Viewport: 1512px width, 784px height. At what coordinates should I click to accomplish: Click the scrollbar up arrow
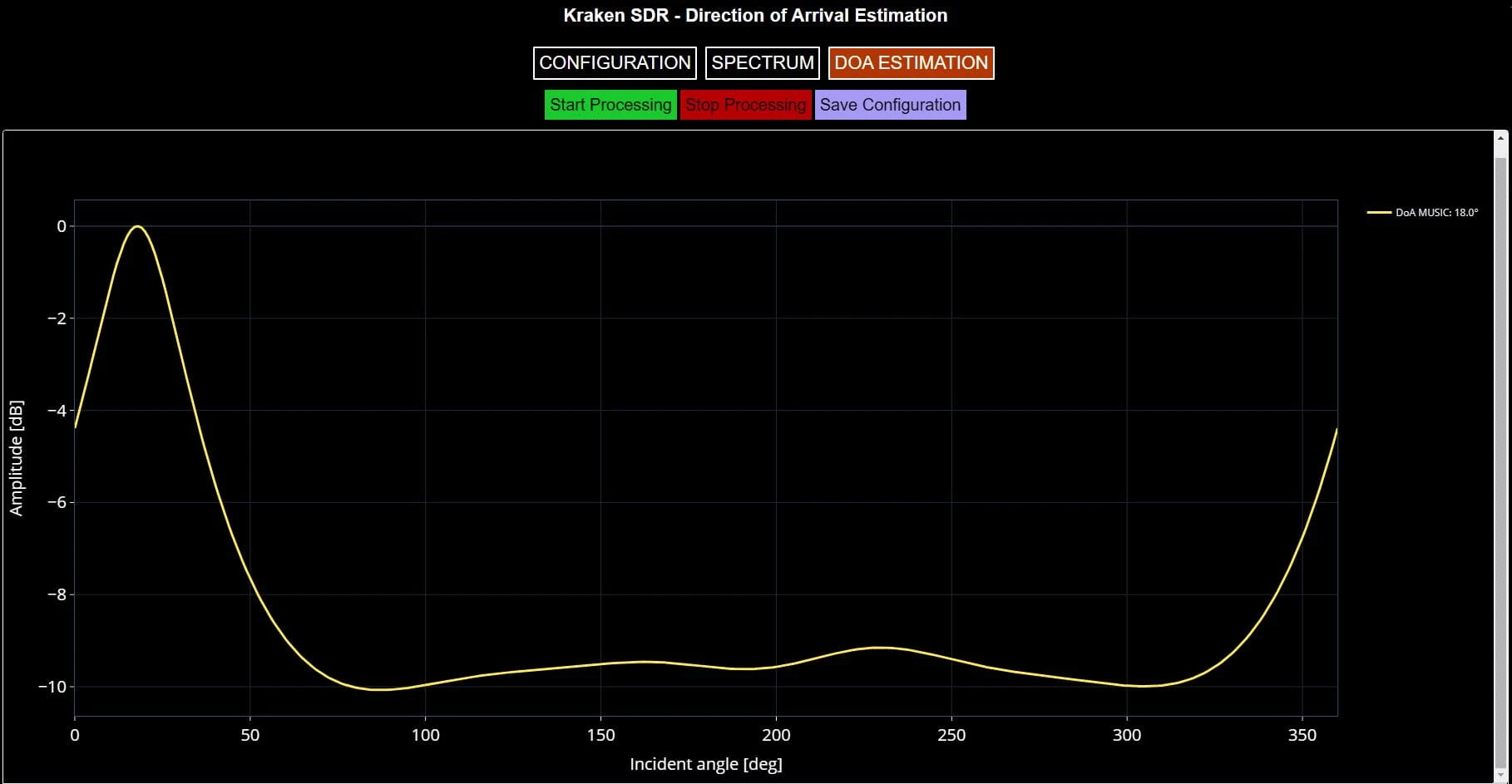[1500, 138]
